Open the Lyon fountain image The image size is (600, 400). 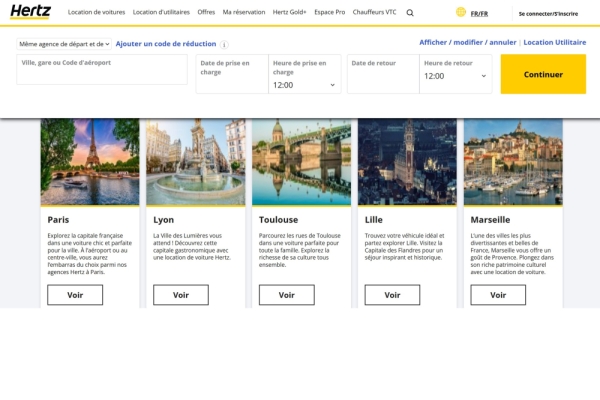pos(196,162)
